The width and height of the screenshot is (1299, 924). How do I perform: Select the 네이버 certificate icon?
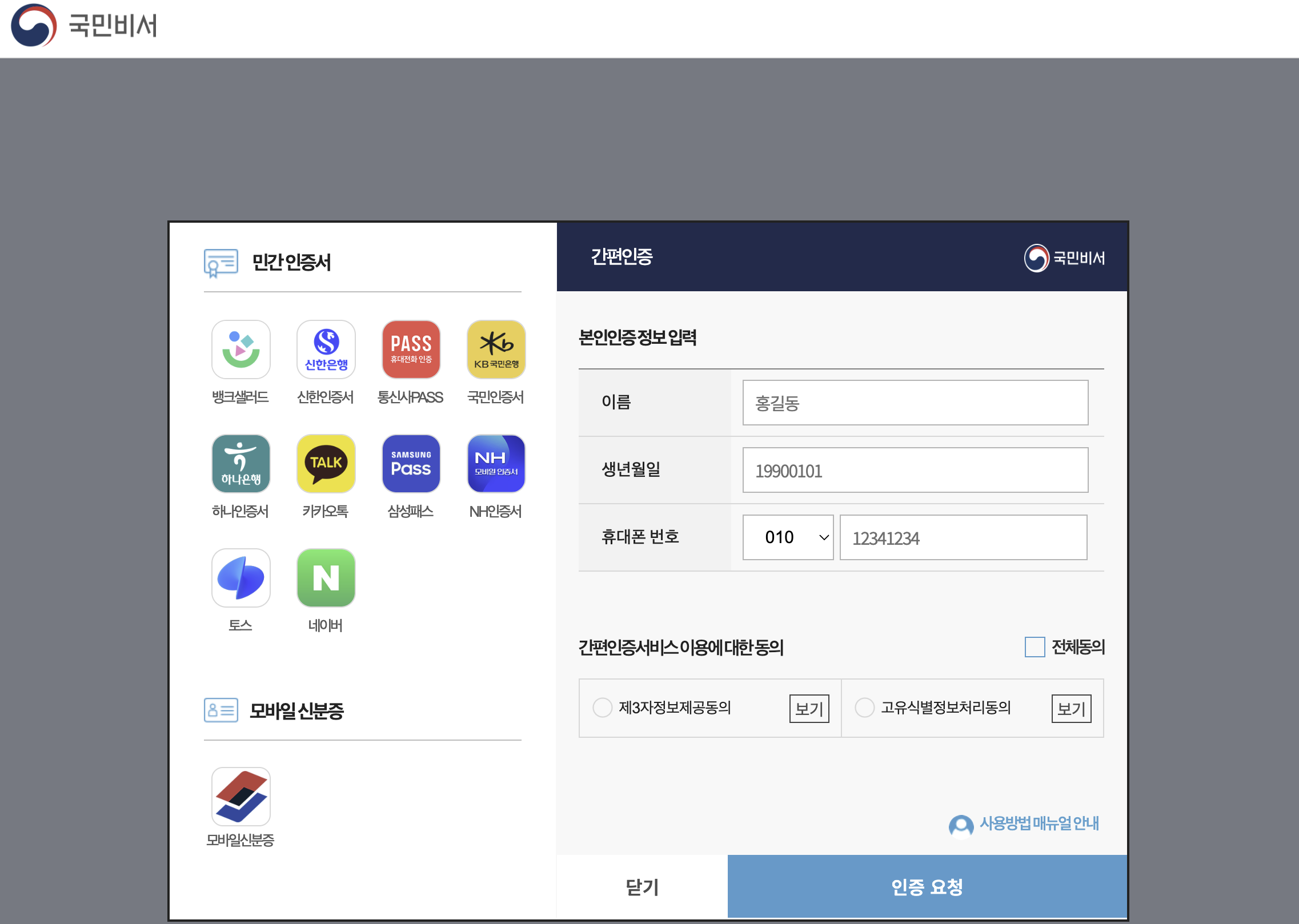tap(325, 578)
